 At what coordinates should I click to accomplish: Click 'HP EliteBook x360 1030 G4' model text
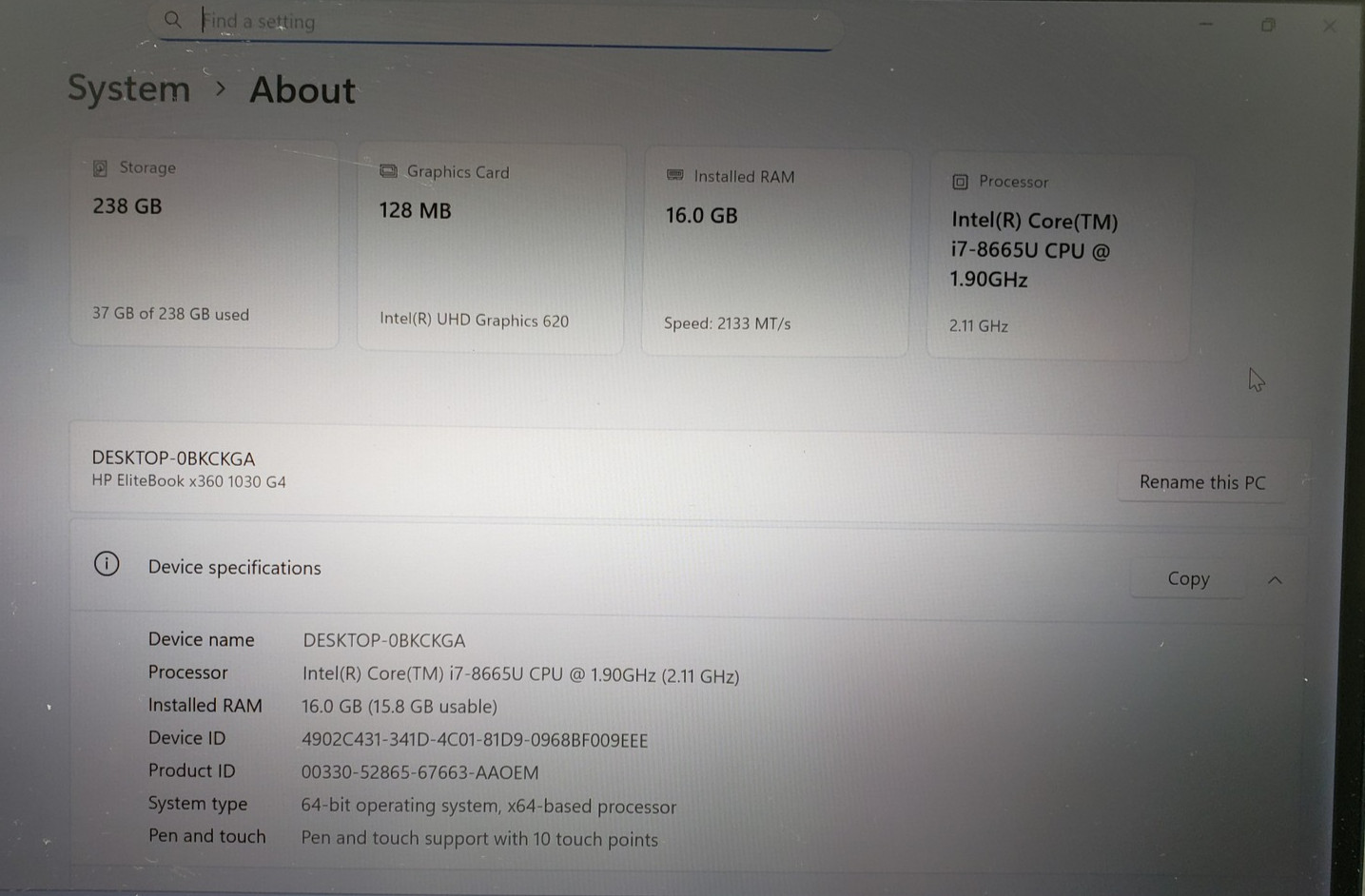pos(188,481)
